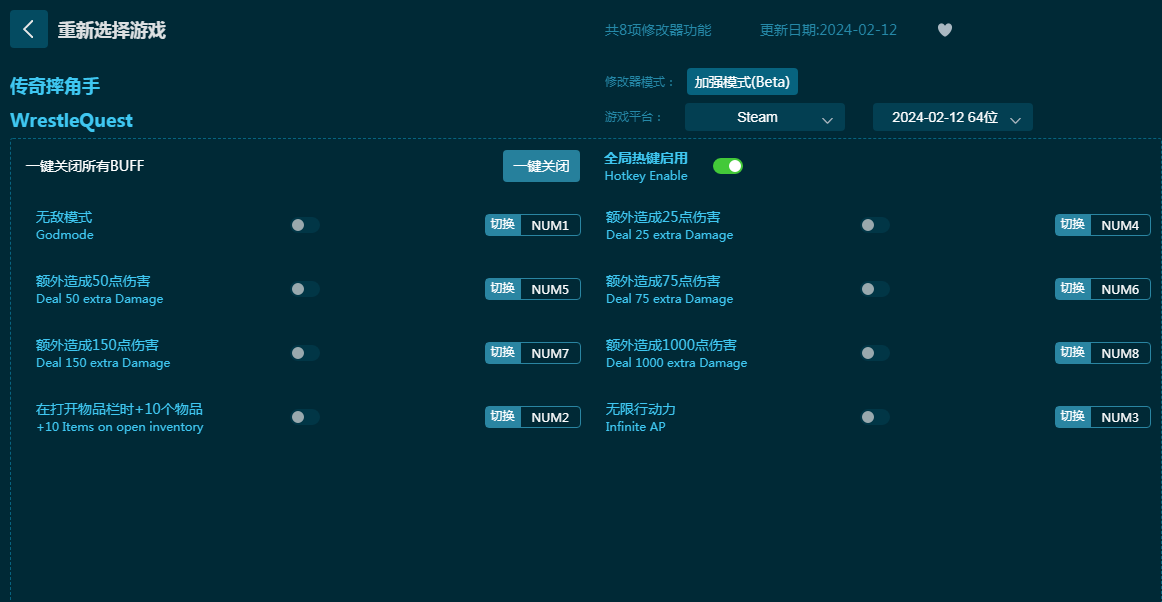Click the 无限行动力 Infinite AP label
This screenshot has height=602, width=1162.
coord(640,417)
